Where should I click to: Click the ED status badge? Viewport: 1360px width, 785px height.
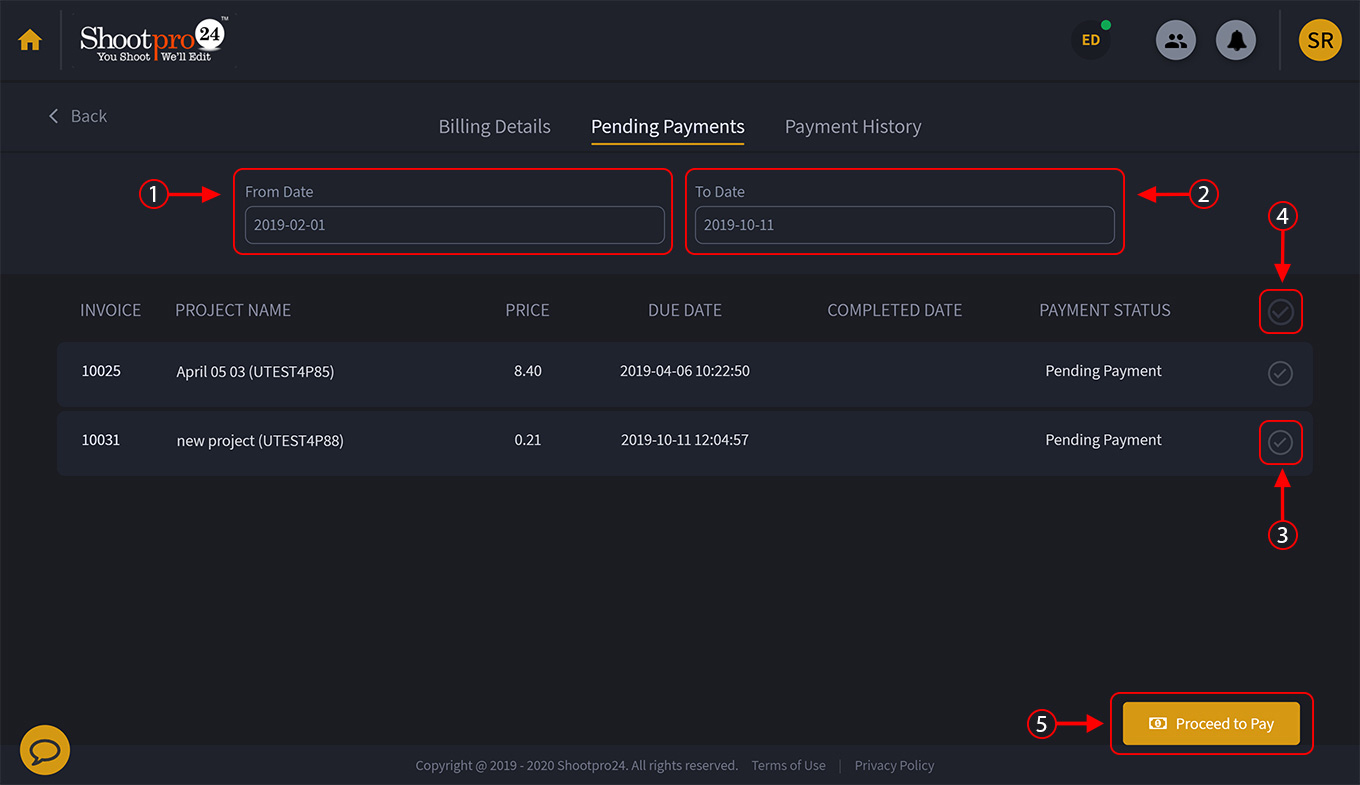1090,40
